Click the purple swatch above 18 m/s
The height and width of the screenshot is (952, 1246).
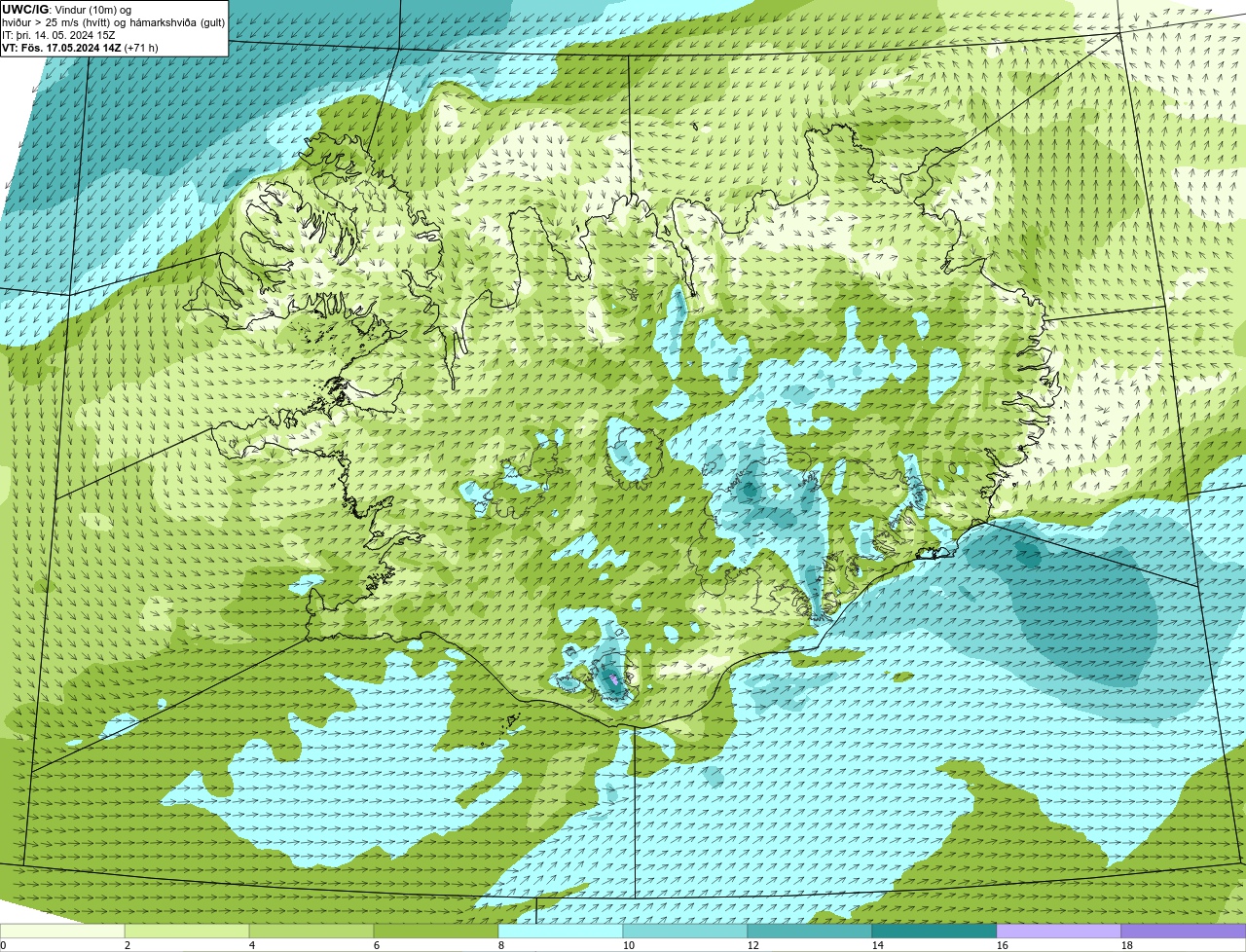point(1184,931)
